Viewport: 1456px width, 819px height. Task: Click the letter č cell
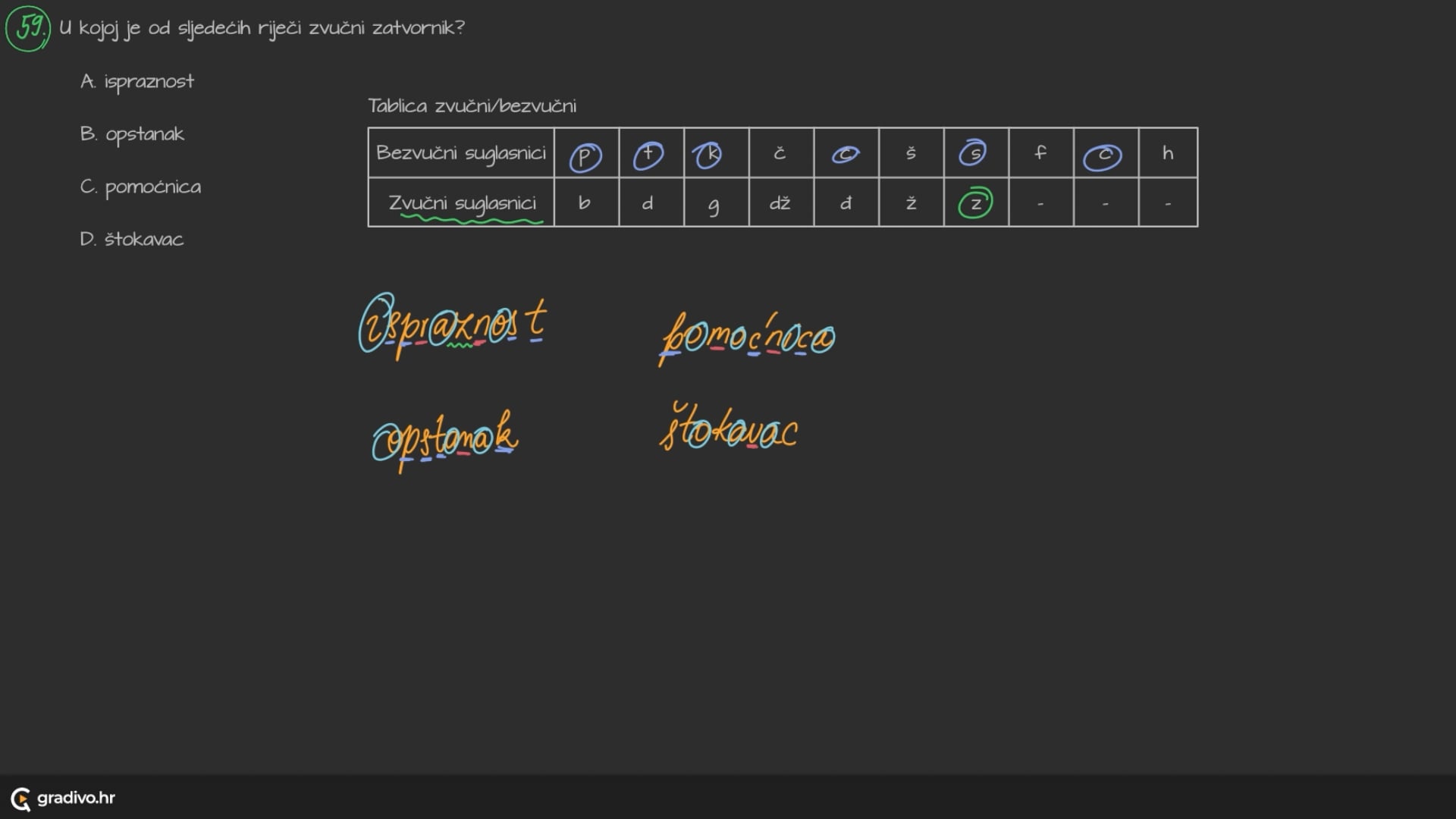pyautogui.click(x=781, y=153)
